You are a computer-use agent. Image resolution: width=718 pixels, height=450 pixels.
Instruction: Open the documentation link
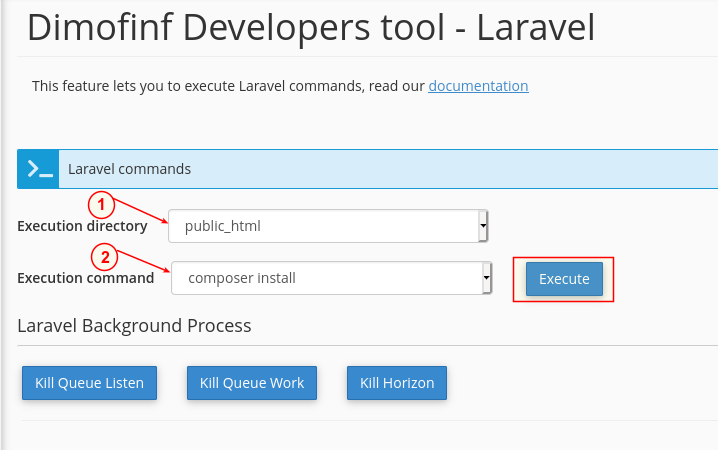[478, 86]
